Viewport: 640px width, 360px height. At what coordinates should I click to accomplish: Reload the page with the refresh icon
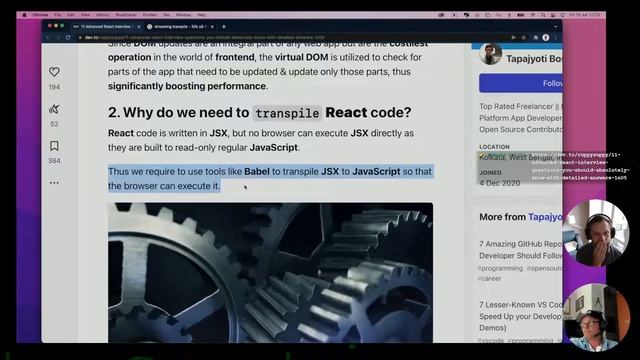[x=68, y=38]
